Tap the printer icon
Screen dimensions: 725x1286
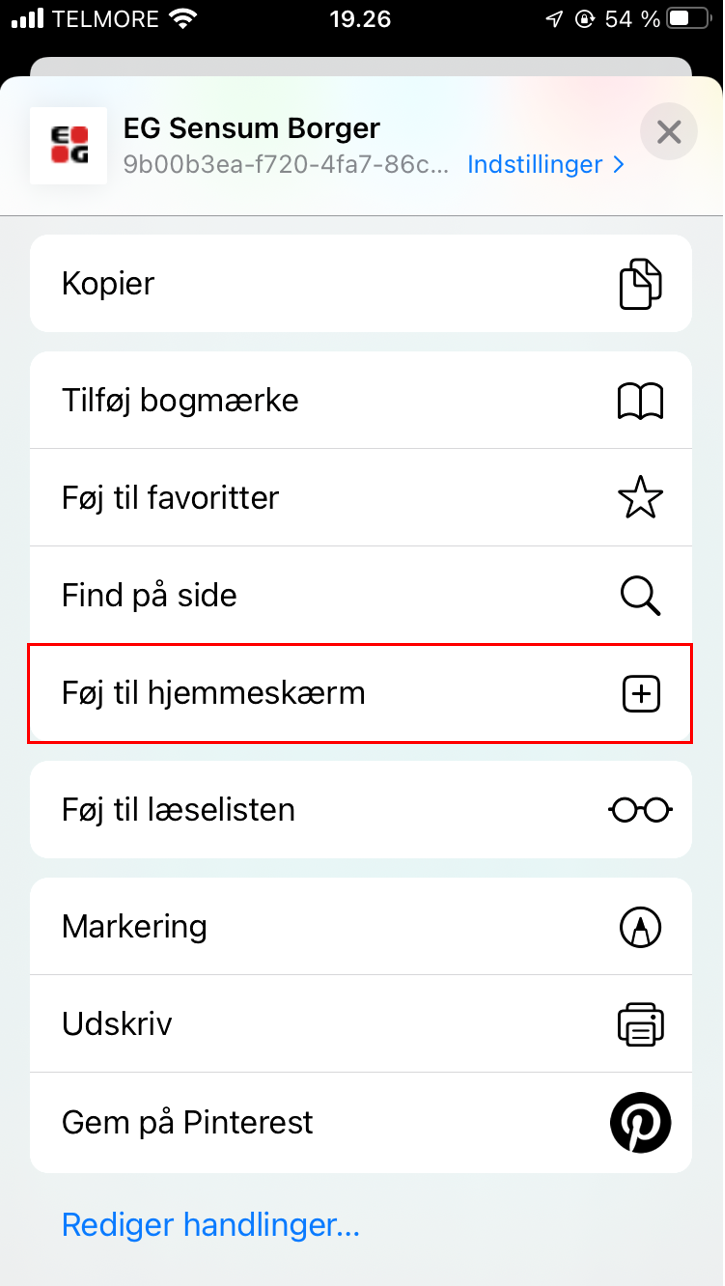pos(640,1024)
